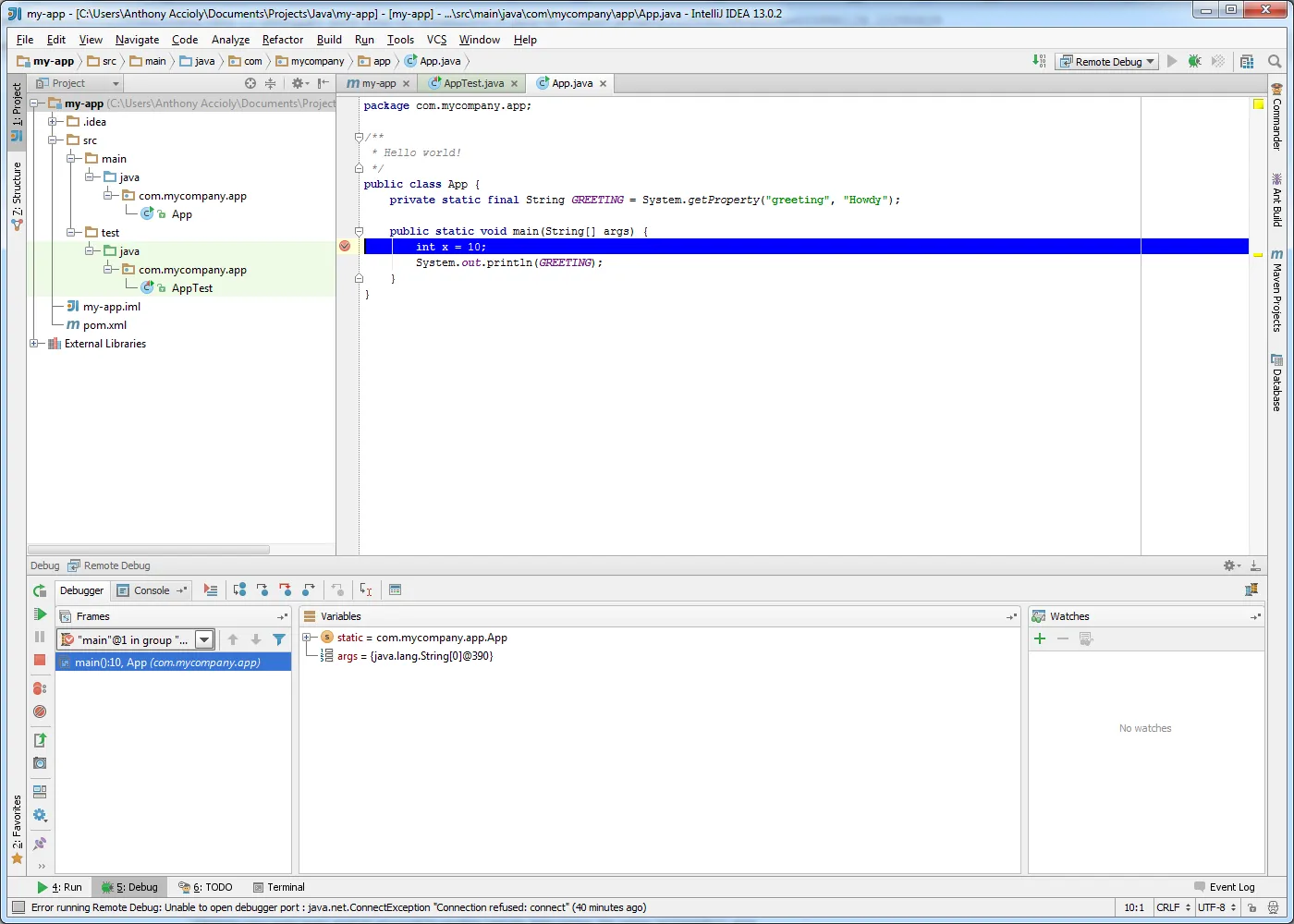Click the Step Over icon
1294x924 pixels.
pyautogui.click(x=239, y=590)
